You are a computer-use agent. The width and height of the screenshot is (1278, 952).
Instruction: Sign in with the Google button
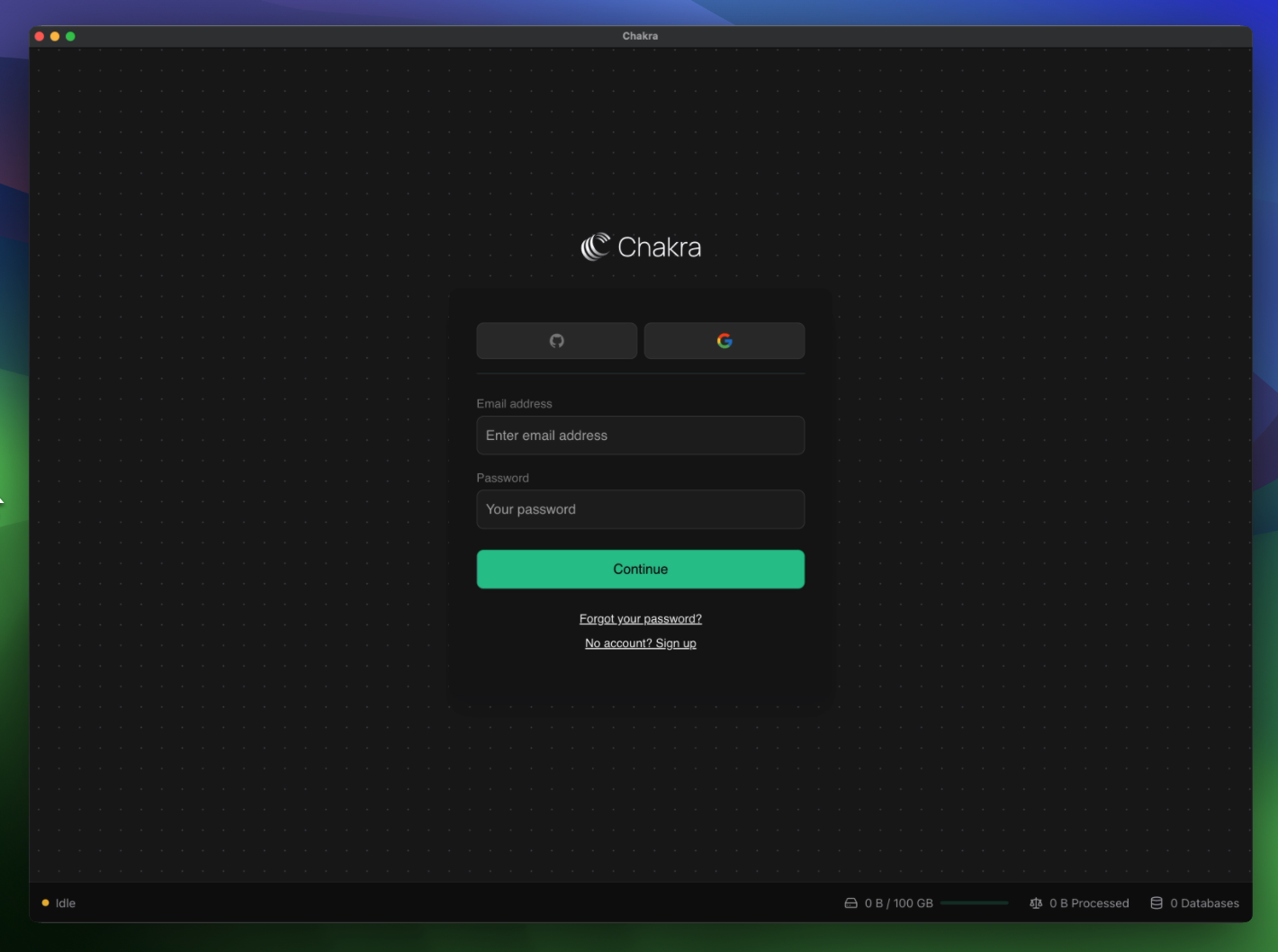[x=724, y=341]
